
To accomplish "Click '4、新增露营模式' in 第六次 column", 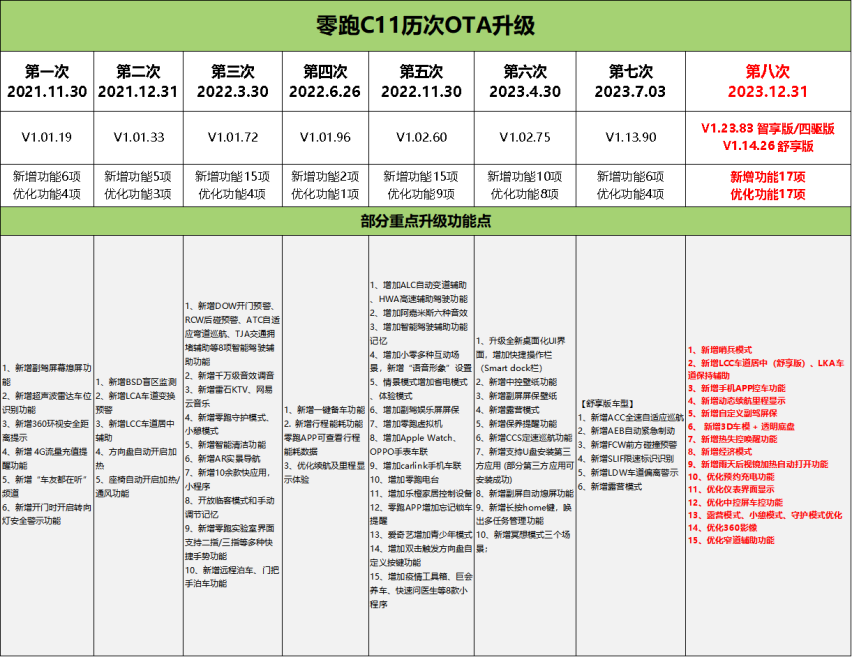I will (508, 410).
